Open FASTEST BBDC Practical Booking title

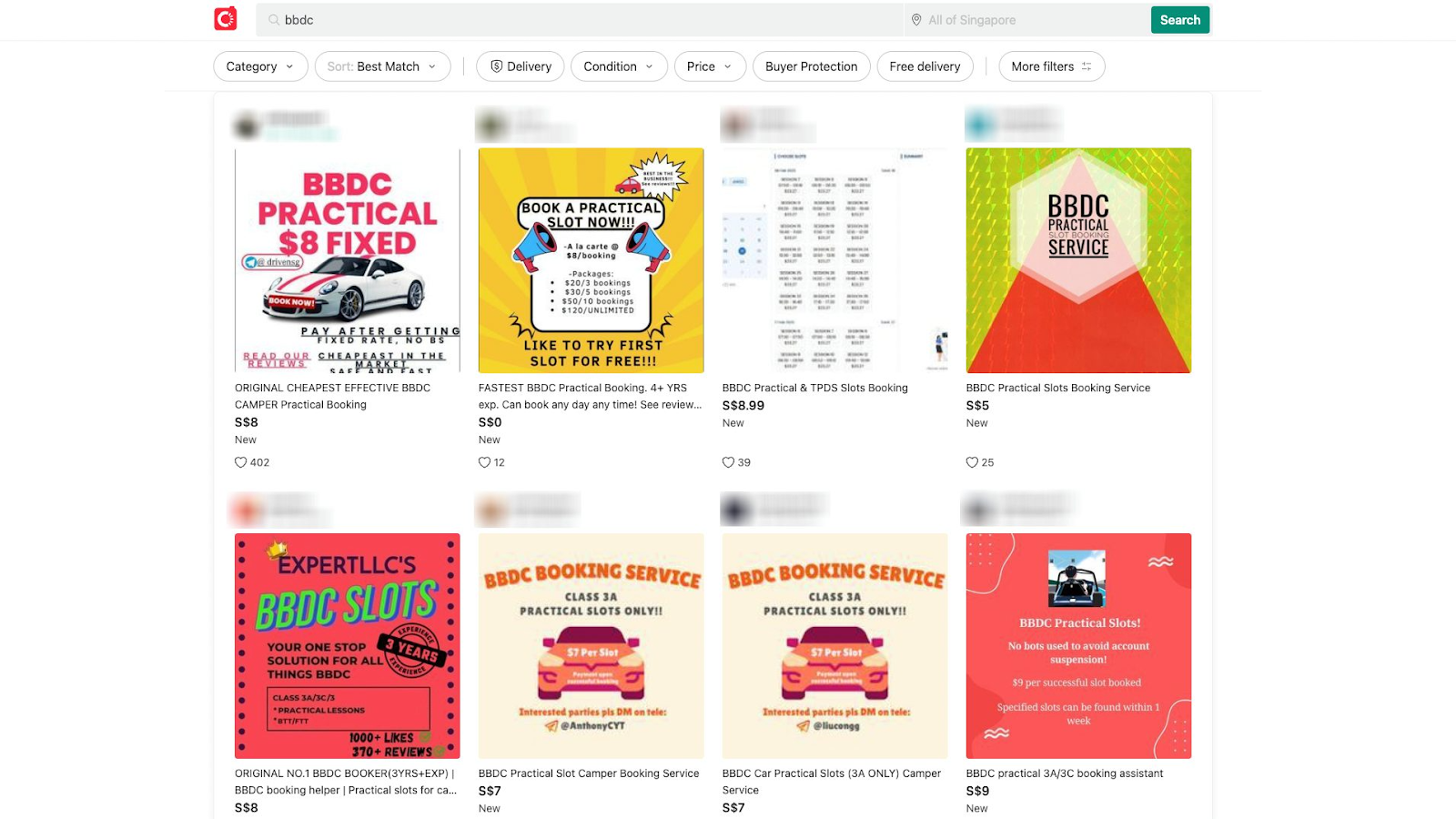[590, 396]
